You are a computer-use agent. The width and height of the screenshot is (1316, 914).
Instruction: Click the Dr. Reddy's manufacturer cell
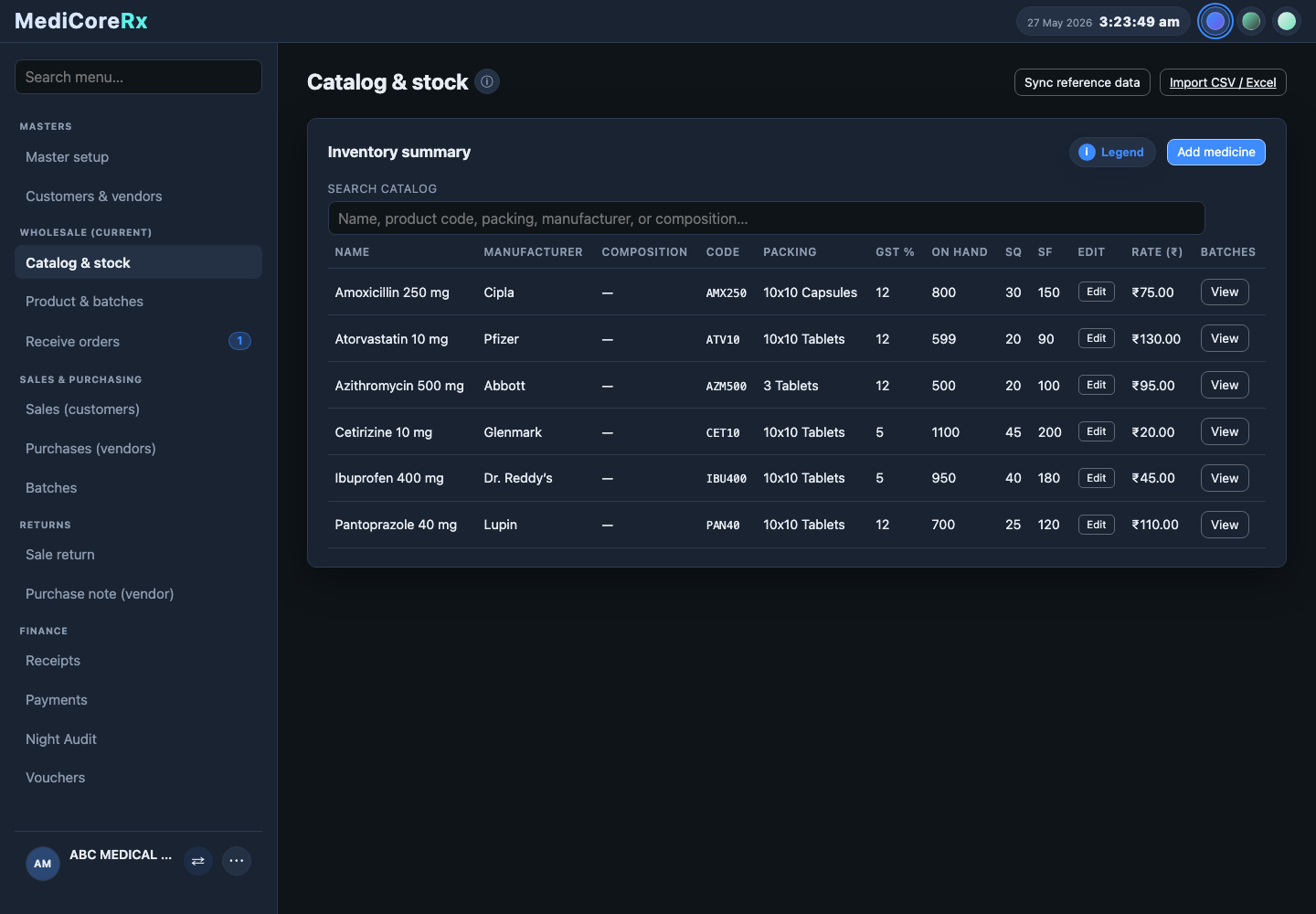518,478
